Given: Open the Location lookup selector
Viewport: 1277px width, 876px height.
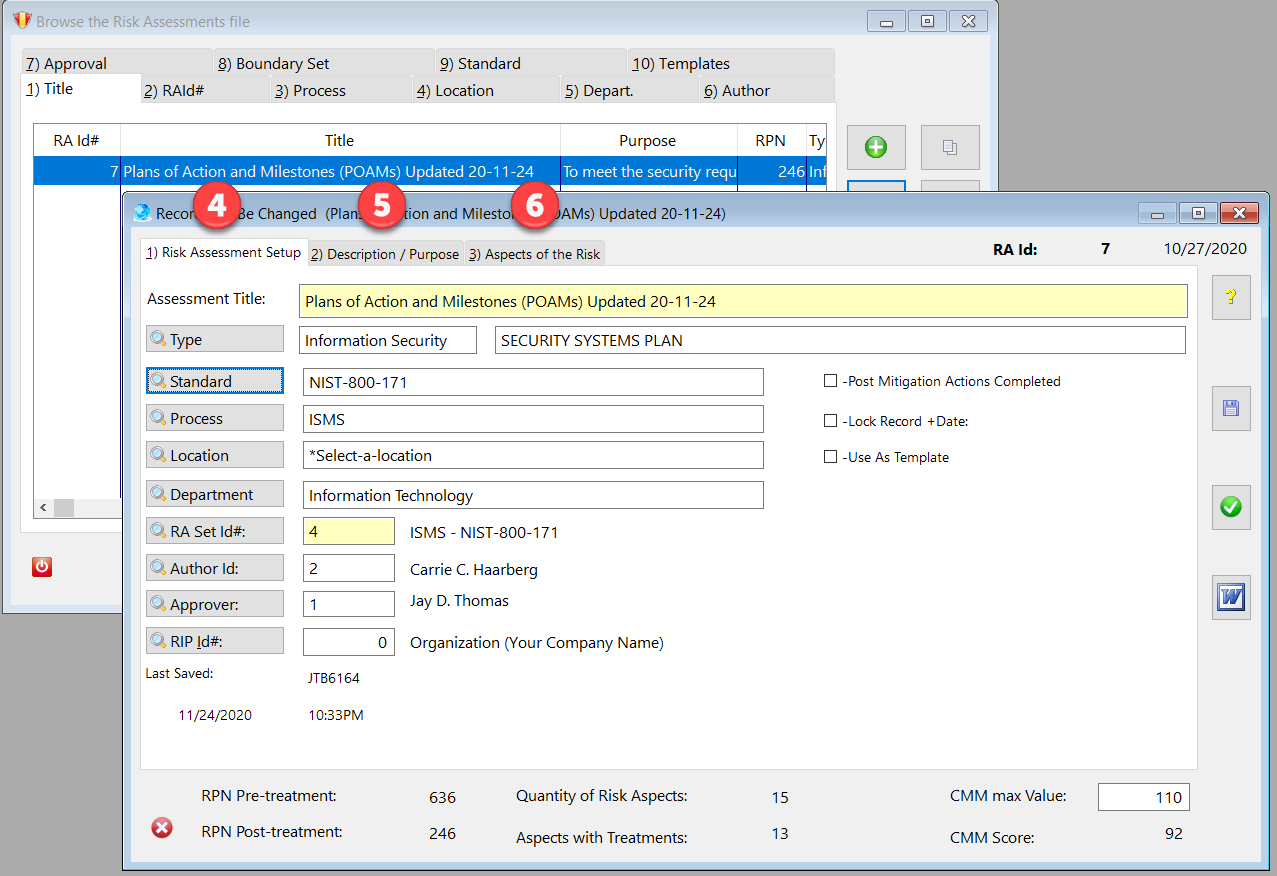Looking at the screenshot, I should [215, 455].
